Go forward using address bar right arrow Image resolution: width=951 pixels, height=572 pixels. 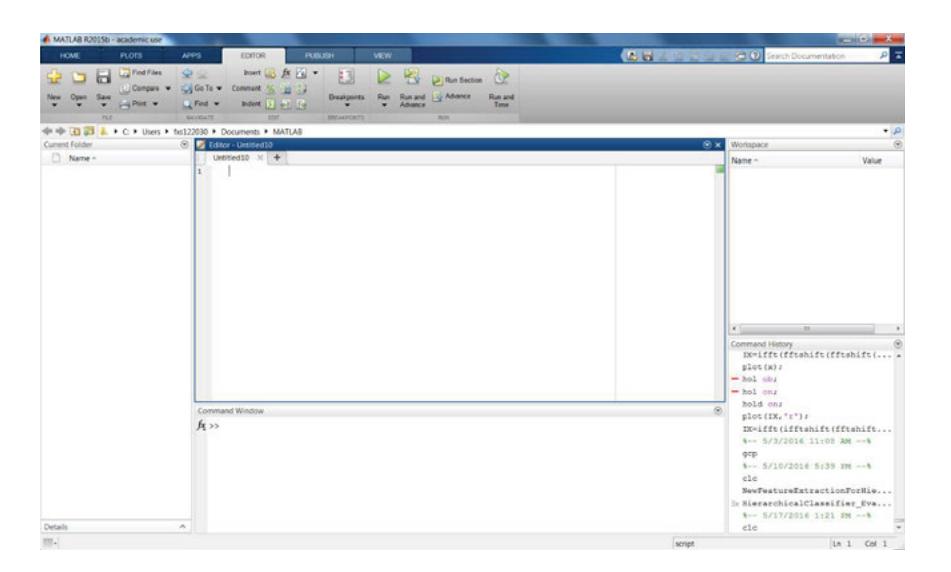pos(60,131)
